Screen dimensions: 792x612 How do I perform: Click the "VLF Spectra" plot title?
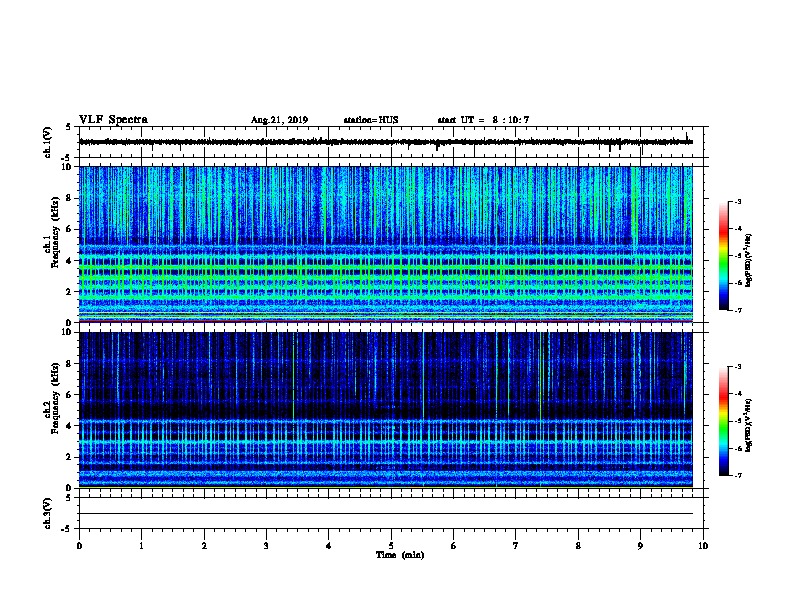click(113, 120)
